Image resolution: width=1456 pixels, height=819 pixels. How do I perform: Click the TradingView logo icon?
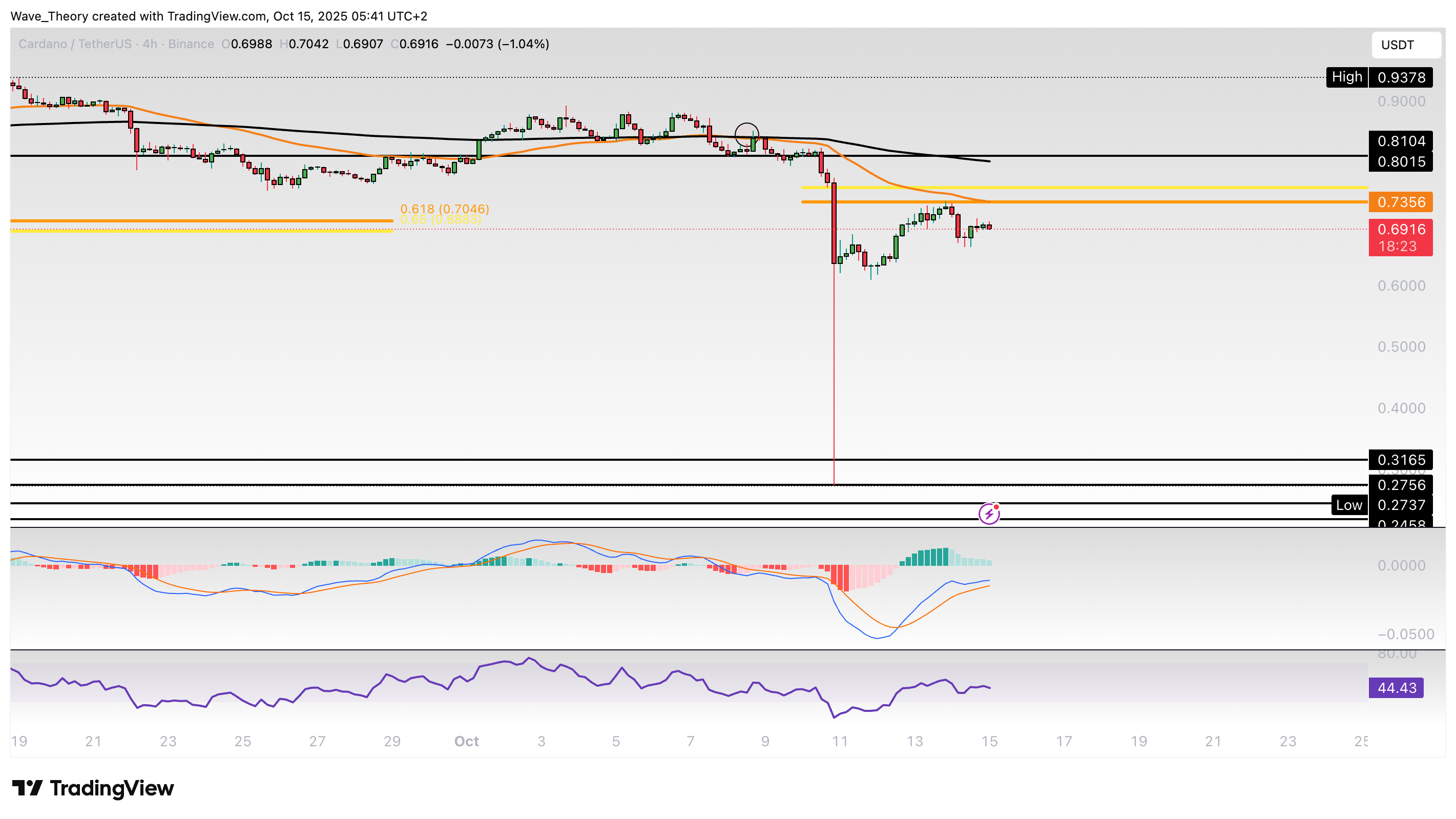click(x=27, y=787)
